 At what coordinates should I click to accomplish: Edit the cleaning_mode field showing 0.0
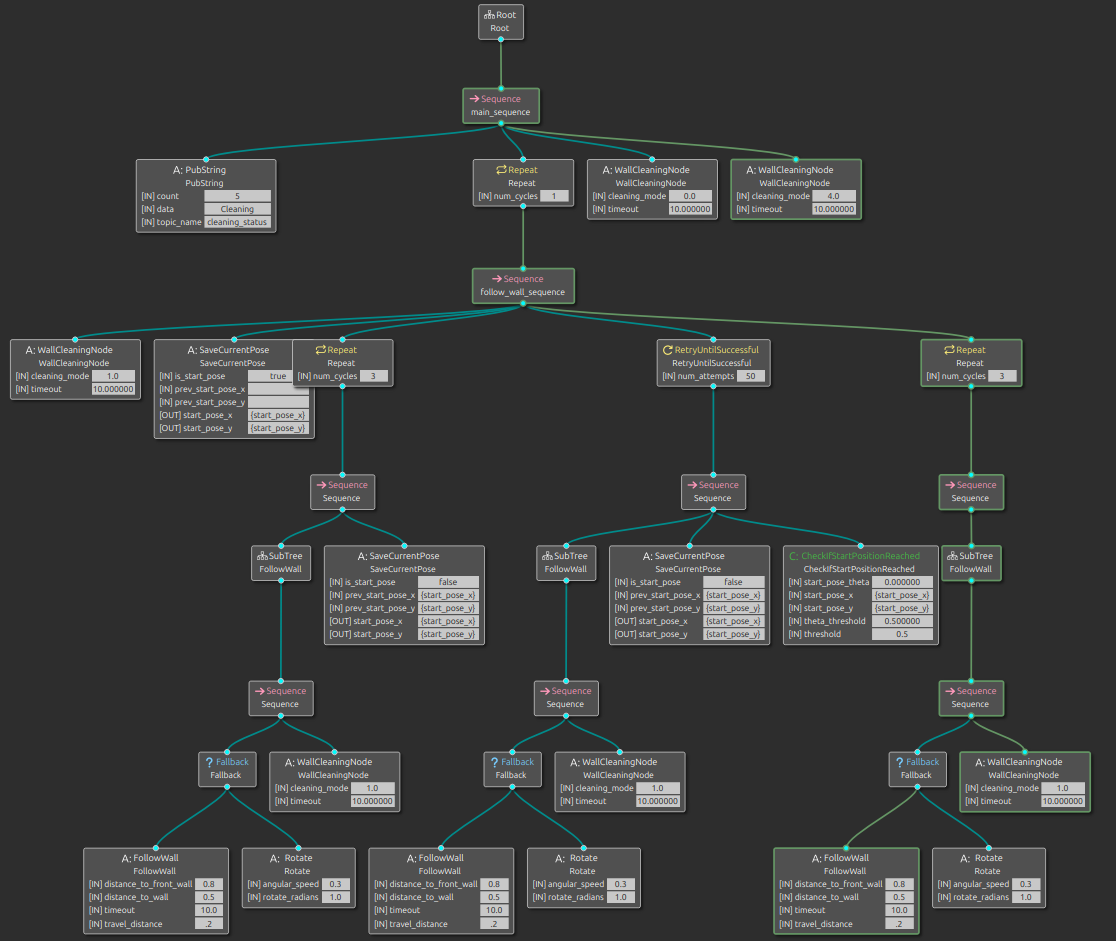tap(690, 196)
